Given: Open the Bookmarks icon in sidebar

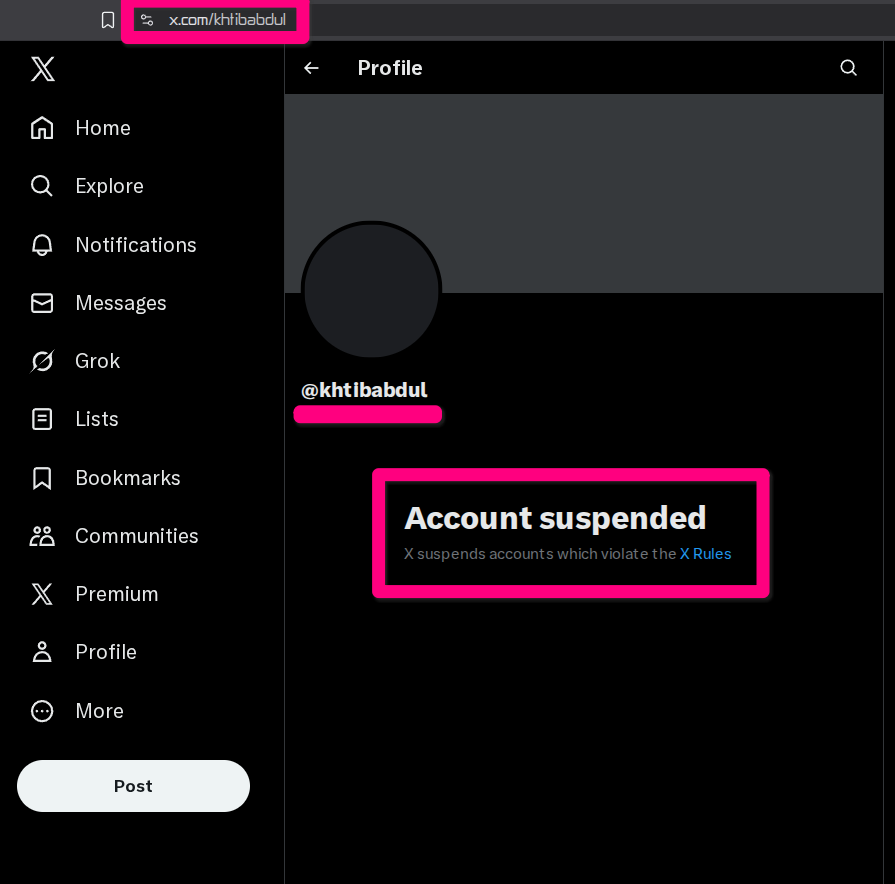Looking at the screenshot, I should 42,478.
